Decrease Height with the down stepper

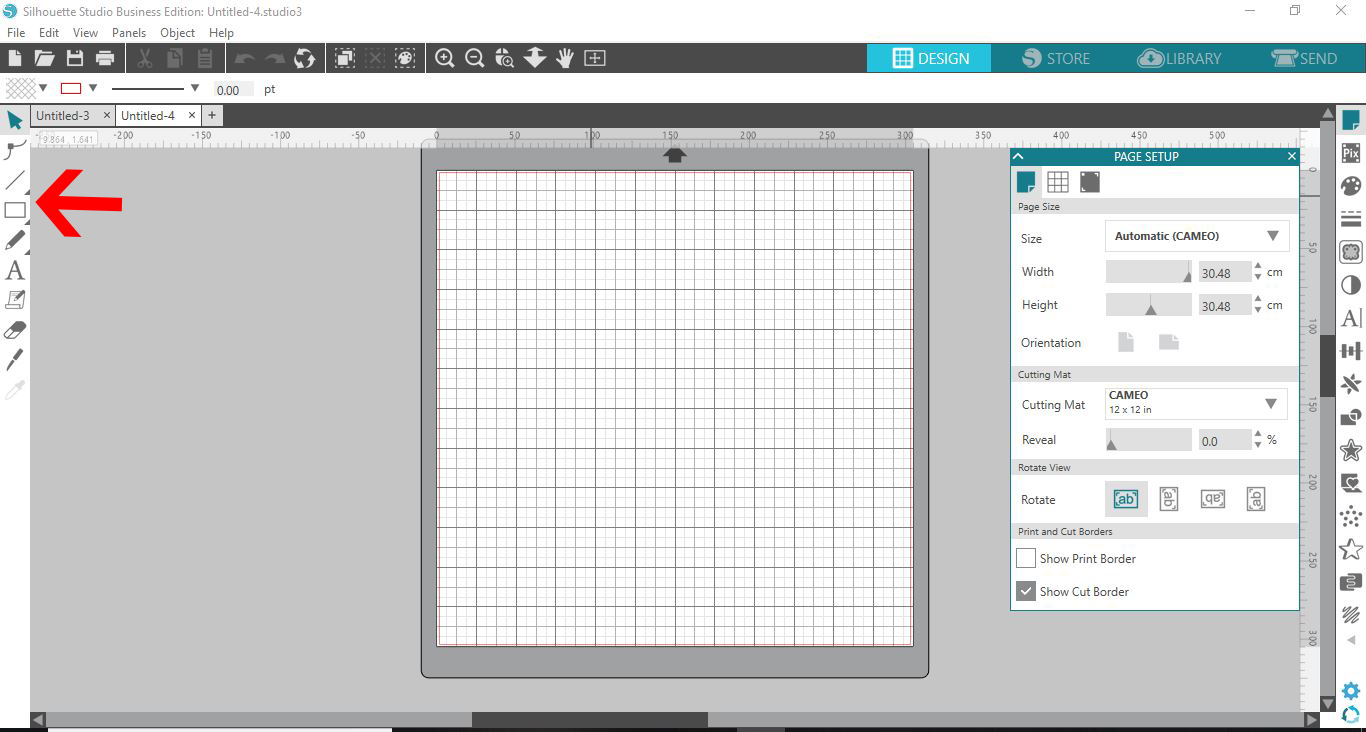pos(1258,310)
